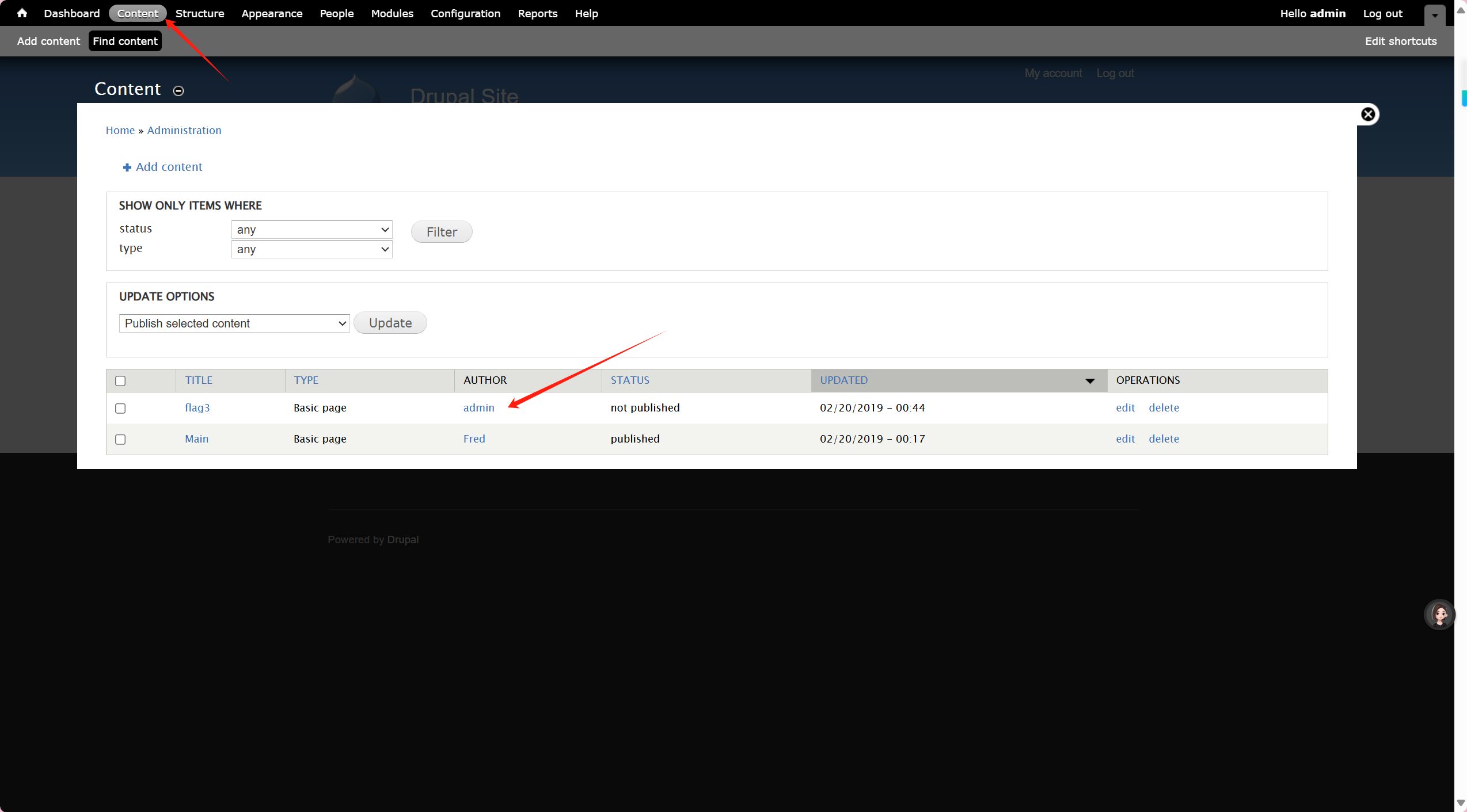The image size is (1467, 812).
Task: Click the avatar icon at right edge
Action: click(x=1439, y=615)
